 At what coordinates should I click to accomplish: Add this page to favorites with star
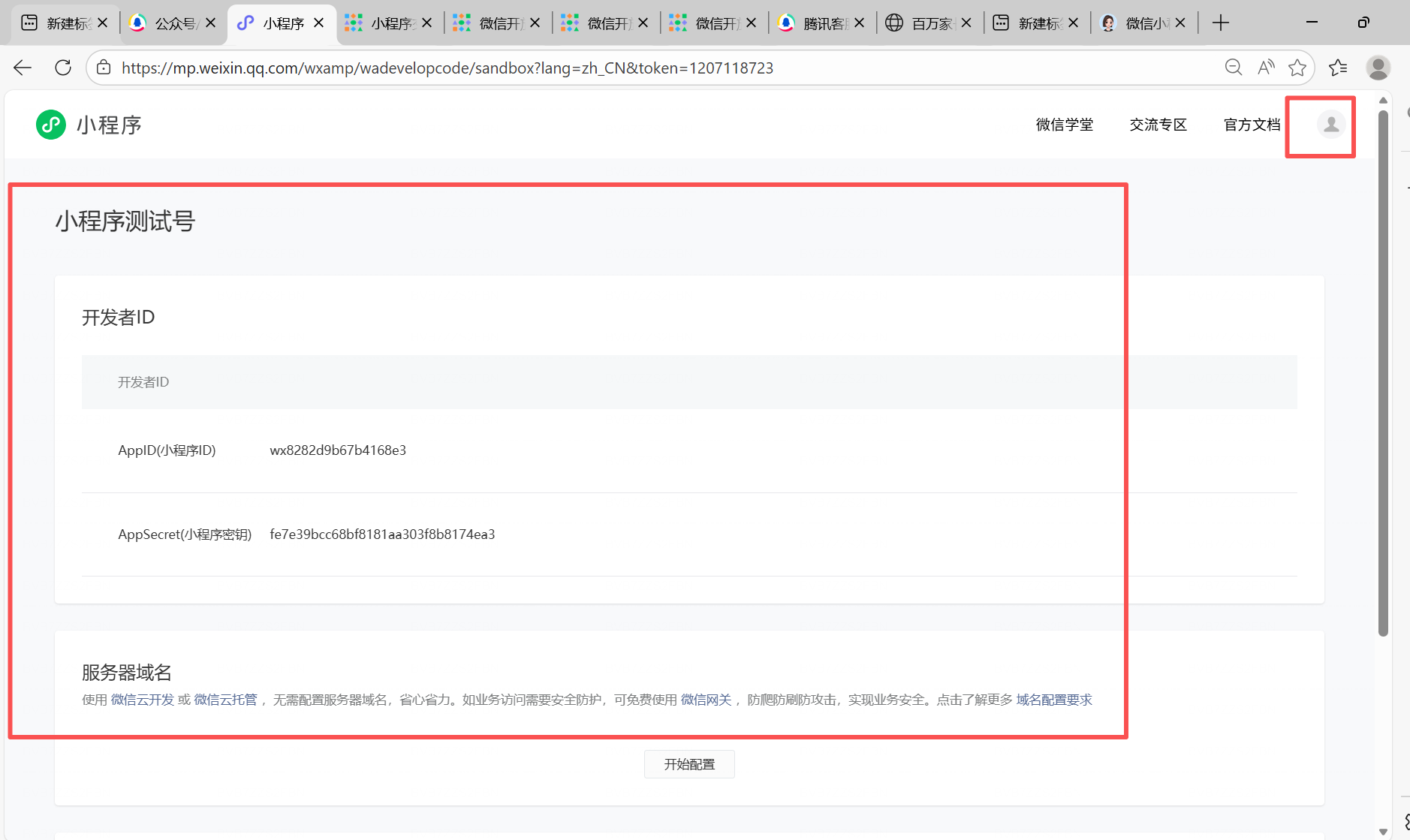(x=1297, y=68)
